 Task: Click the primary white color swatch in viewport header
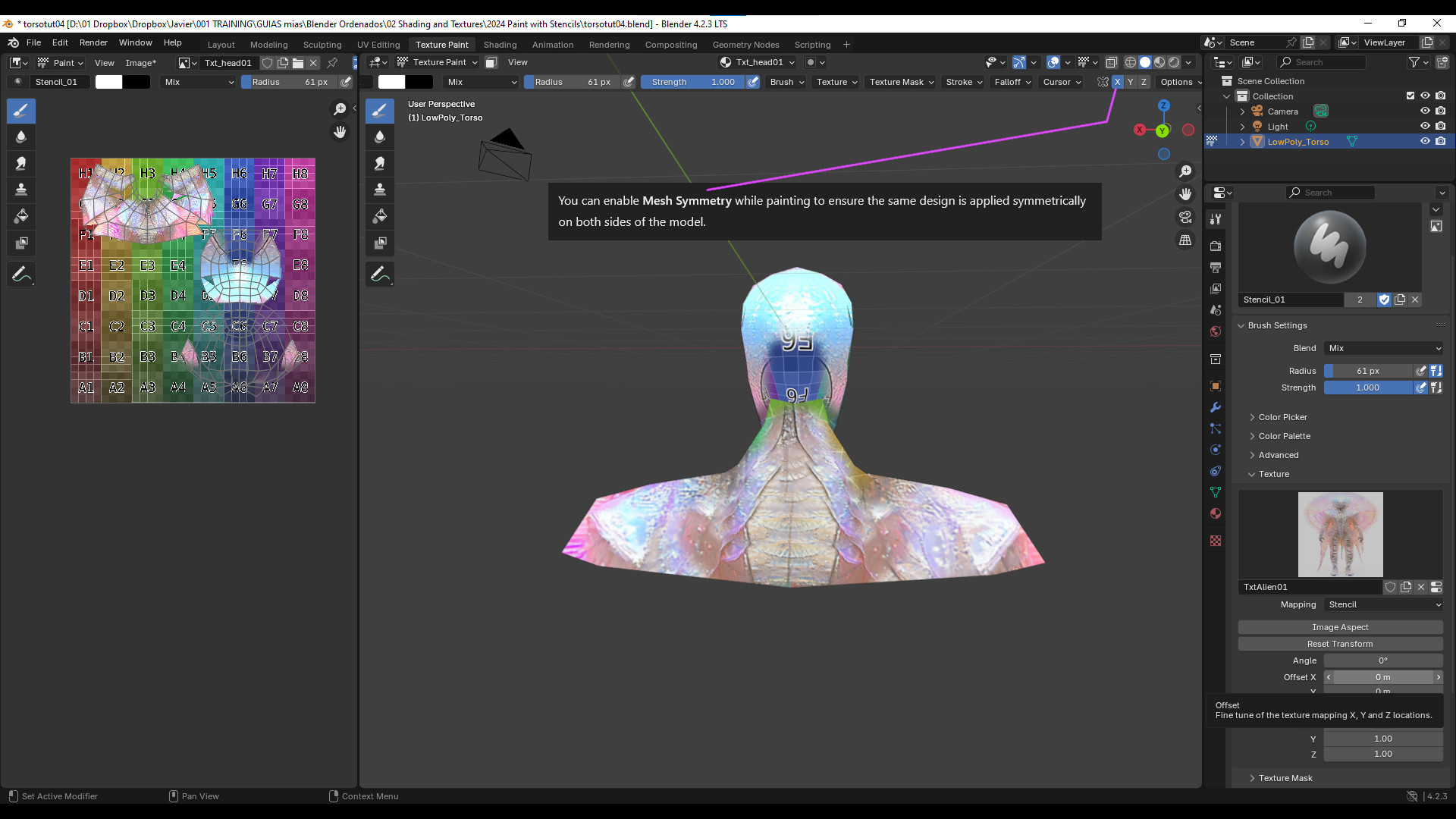(x=391, y=82)
